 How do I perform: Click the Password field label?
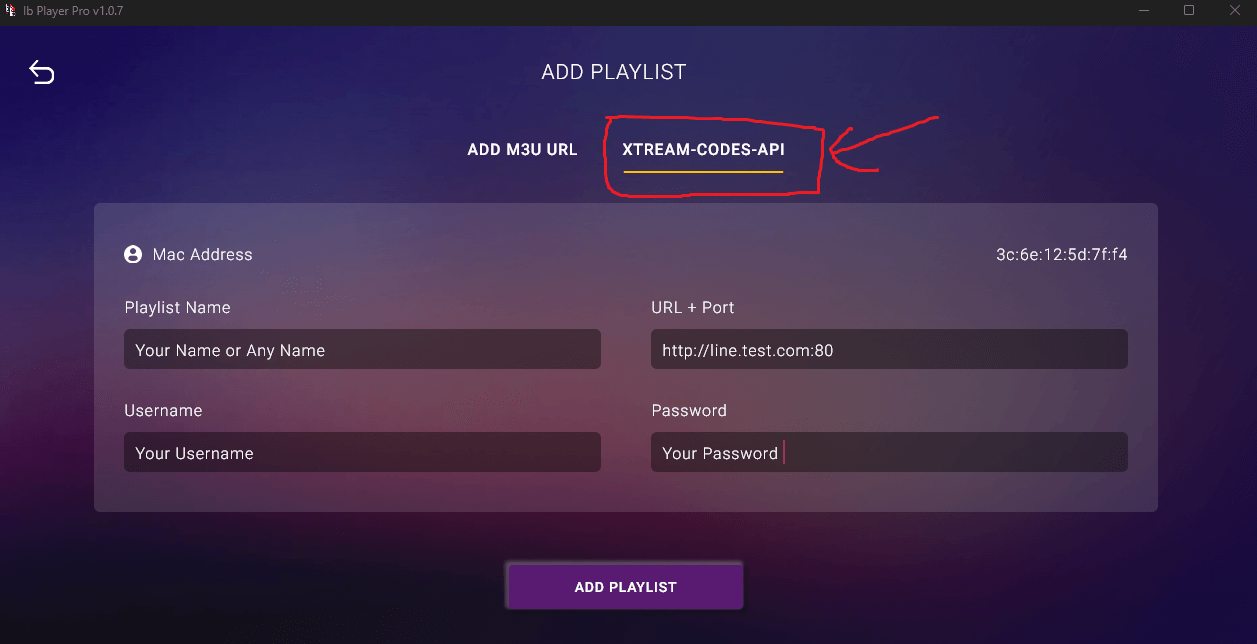[x=688, y=411]
